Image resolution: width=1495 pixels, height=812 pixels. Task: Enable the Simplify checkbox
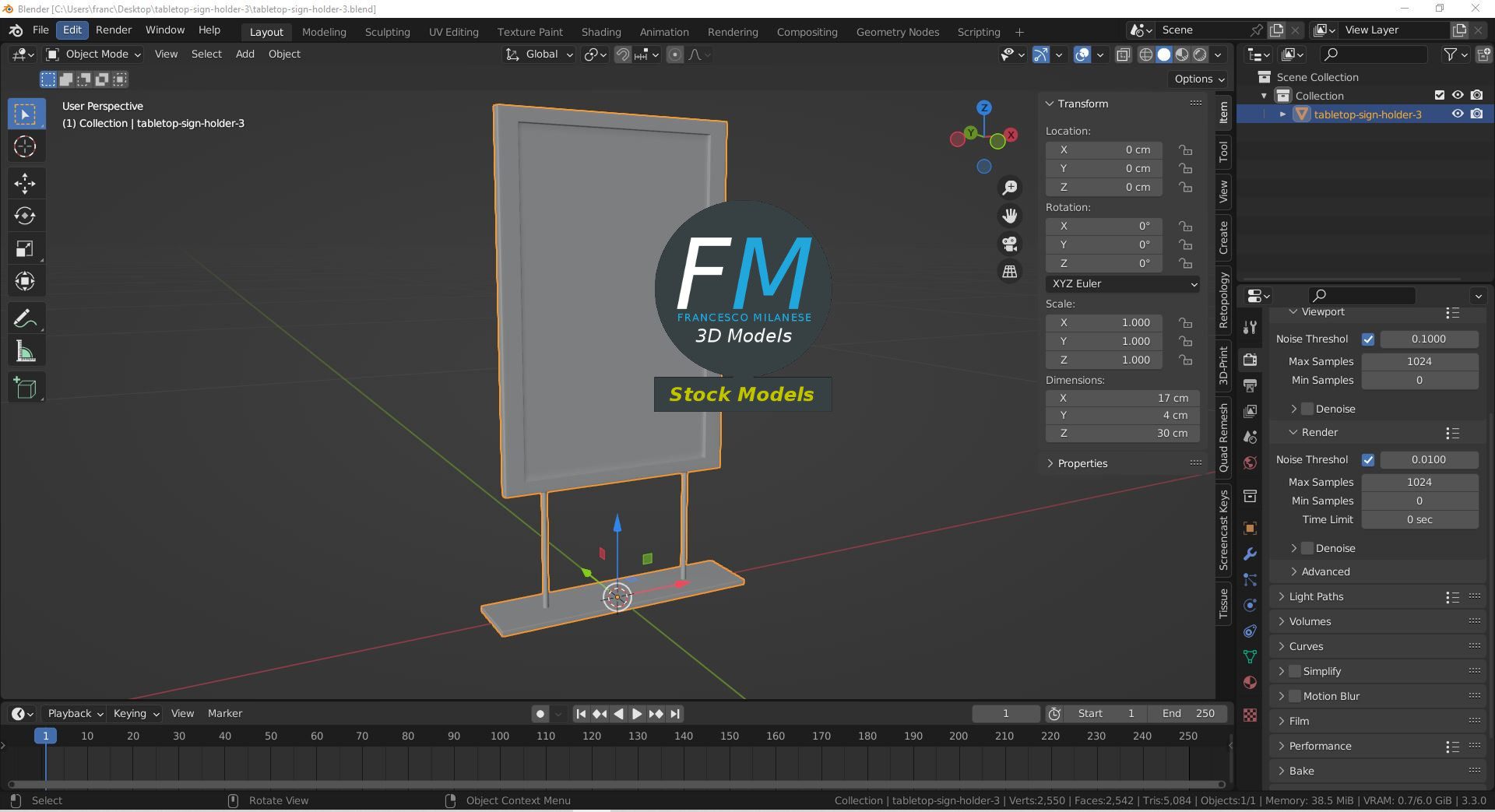(x=1295, y=671)
